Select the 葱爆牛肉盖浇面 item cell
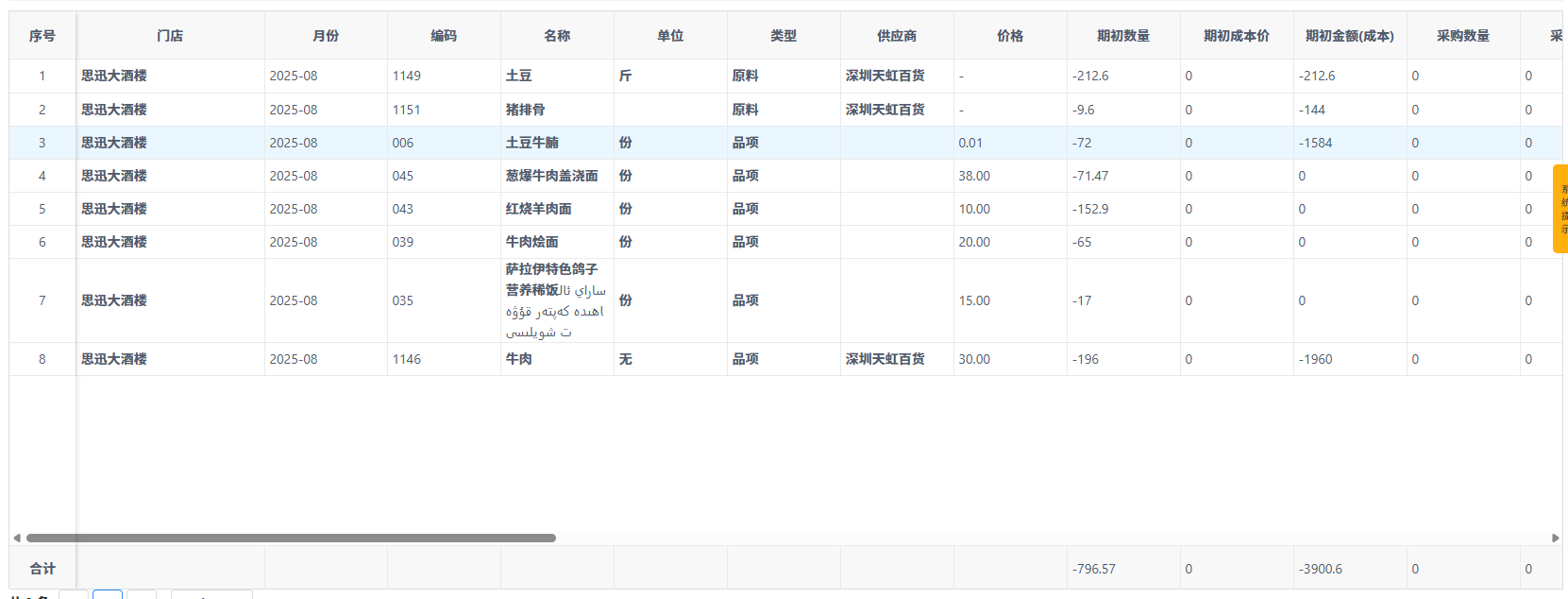 tap(552, 176)
